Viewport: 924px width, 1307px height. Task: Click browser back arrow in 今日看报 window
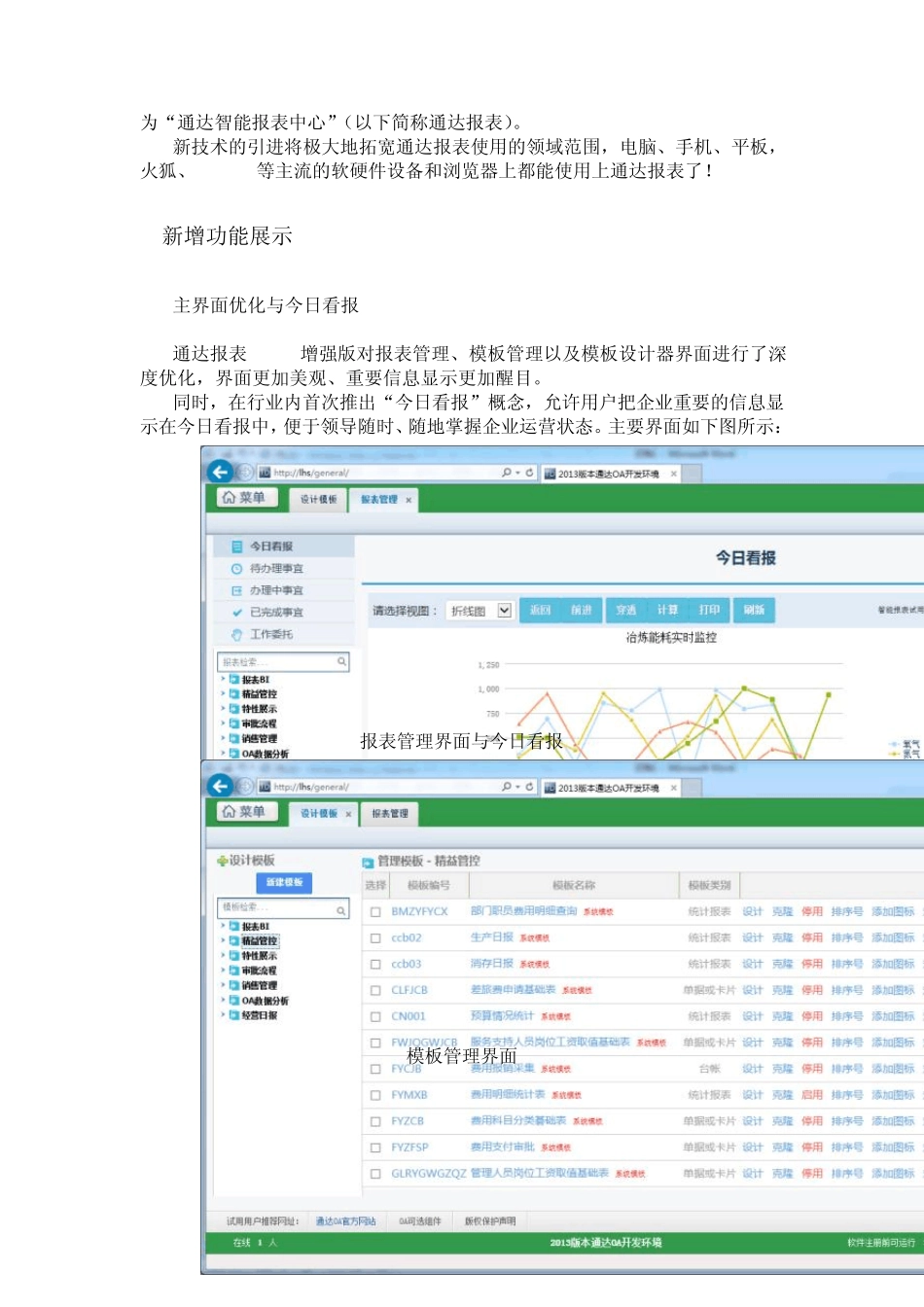pyautogui.click(x=220, y=472)
